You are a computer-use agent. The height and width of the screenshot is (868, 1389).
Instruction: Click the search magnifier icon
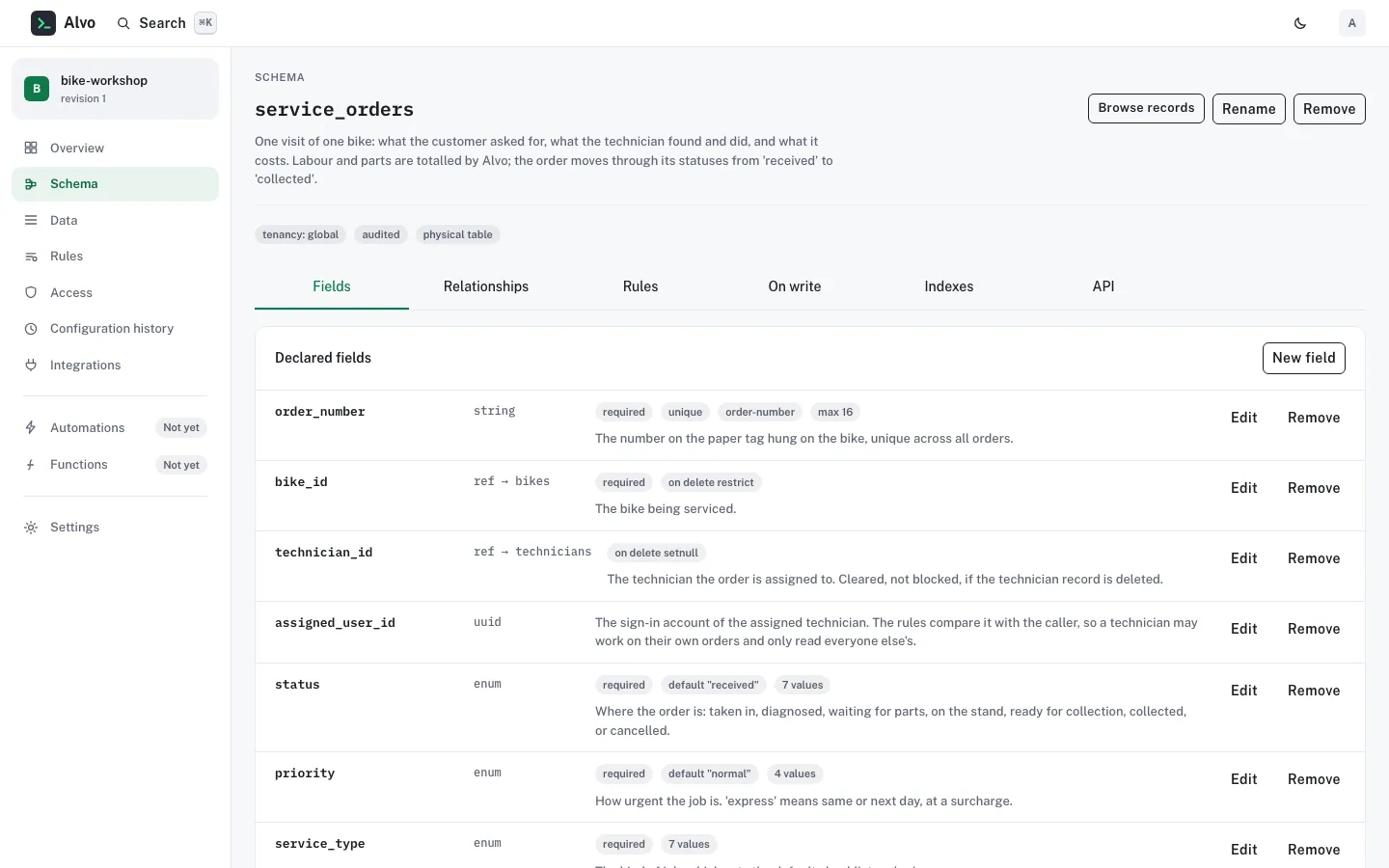[123, 23]
